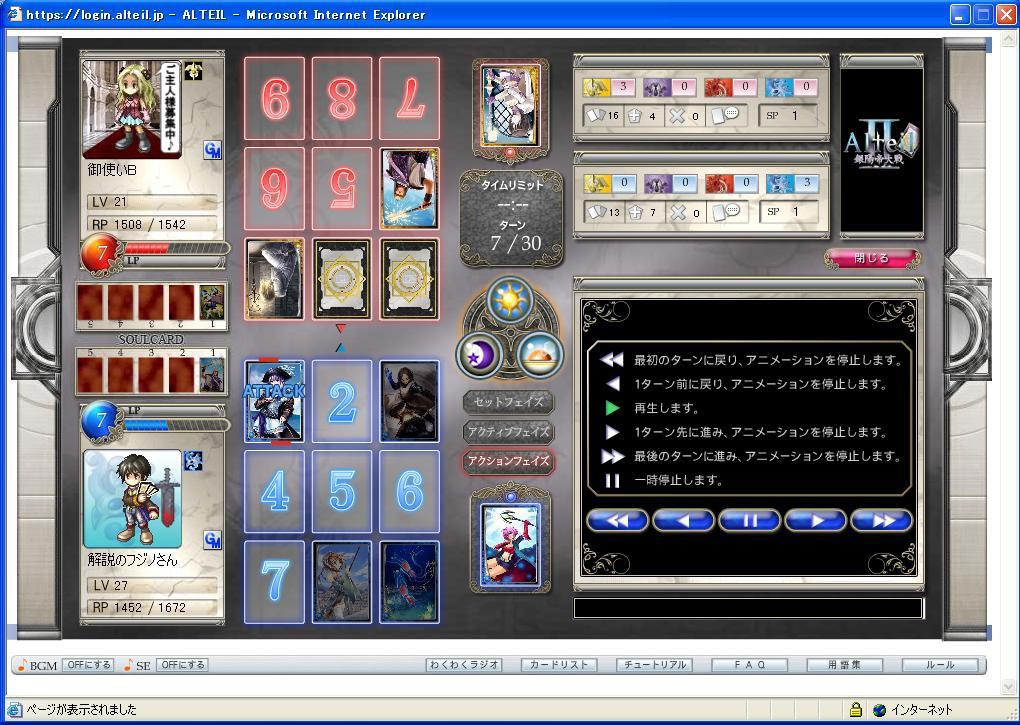Click the padlock security icon in status bar
Viewport: 1020px width, 725px height.
point(856,709)
